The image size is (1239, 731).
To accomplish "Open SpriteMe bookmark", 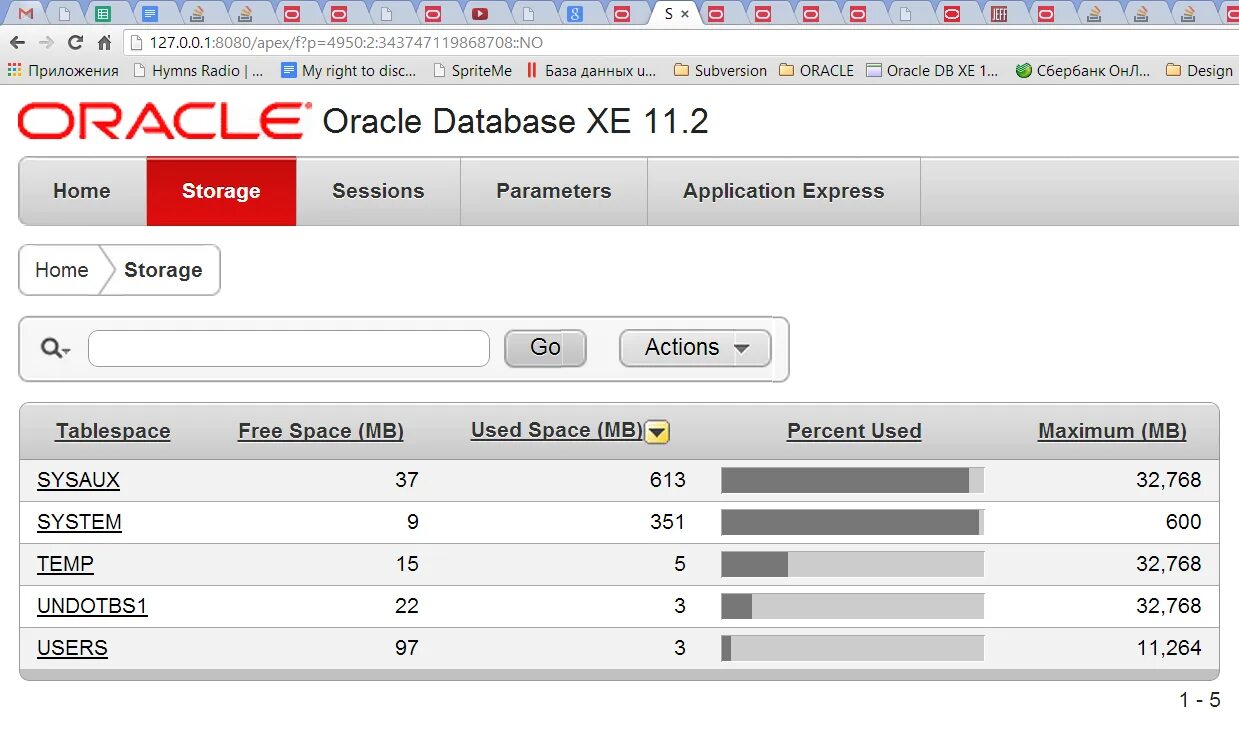I will pos(472,70).
